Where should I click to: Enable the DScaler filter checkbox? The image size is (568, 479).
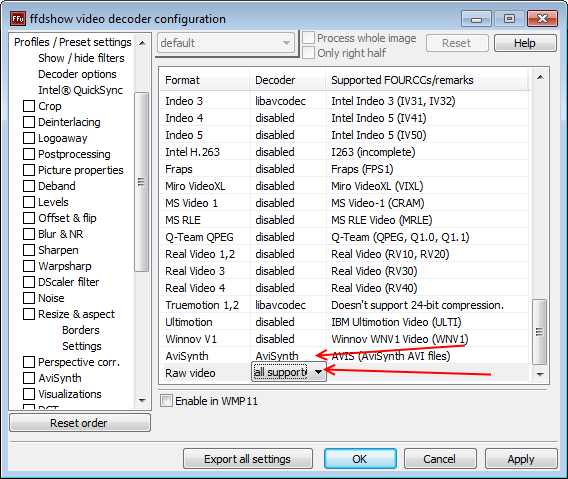[x=29, y=282]
